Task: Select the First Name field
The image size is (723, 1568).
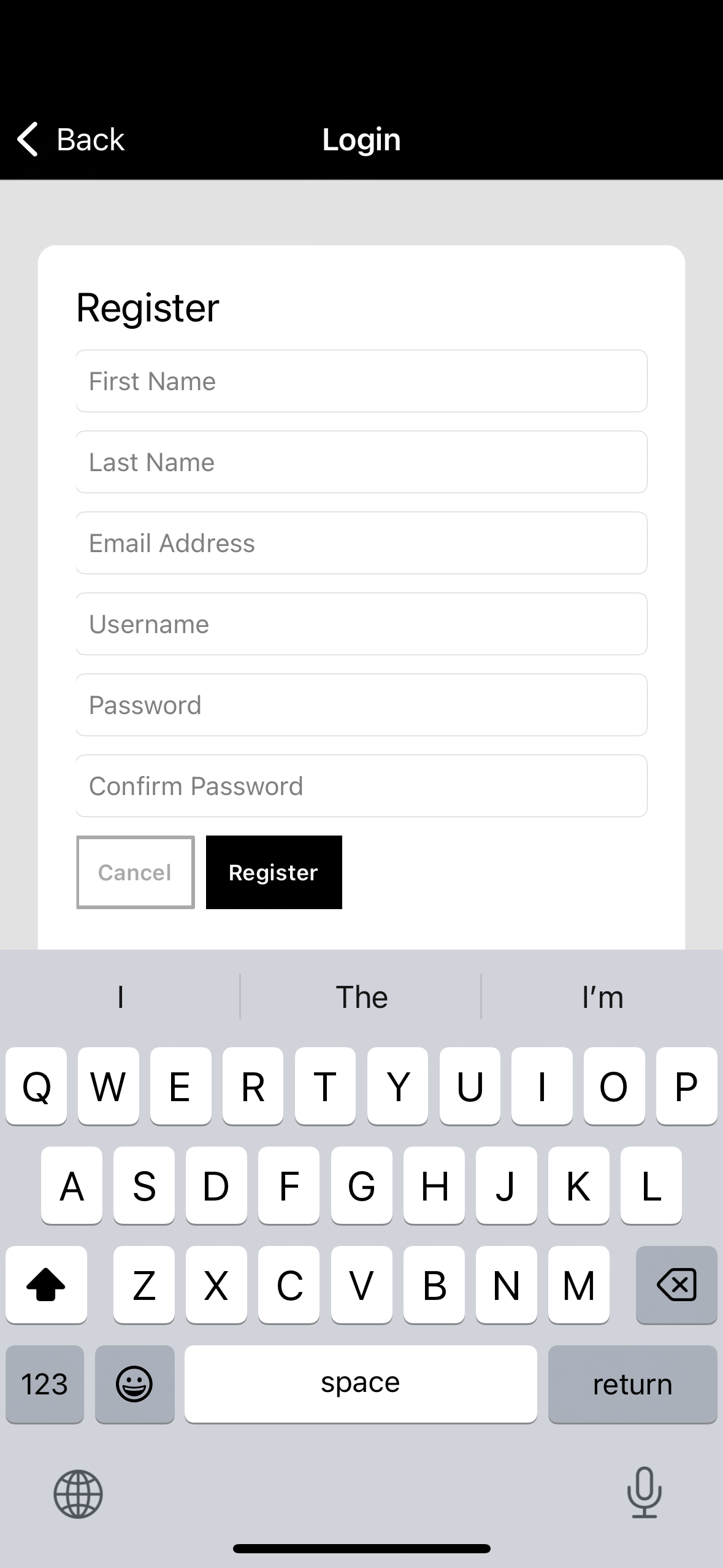Action: (x=362, y=381)
